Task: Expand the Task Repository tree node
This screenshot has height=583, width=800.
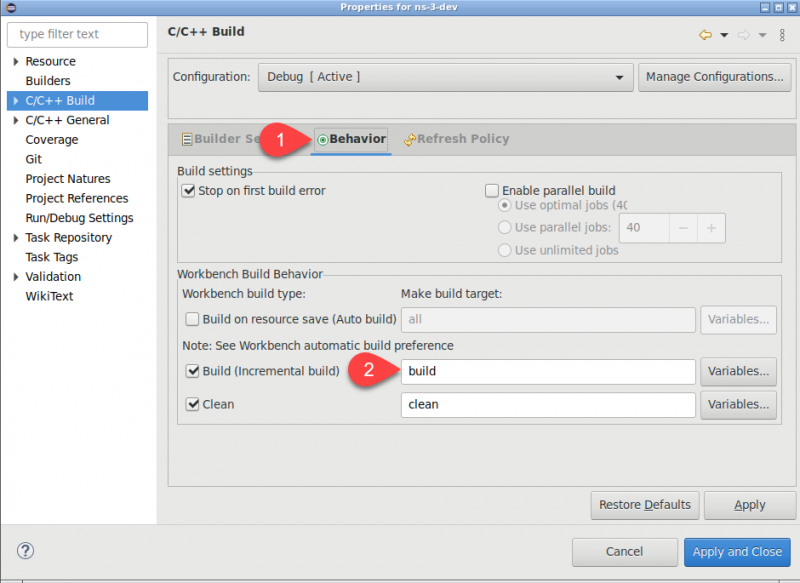Action: point(16,238)
